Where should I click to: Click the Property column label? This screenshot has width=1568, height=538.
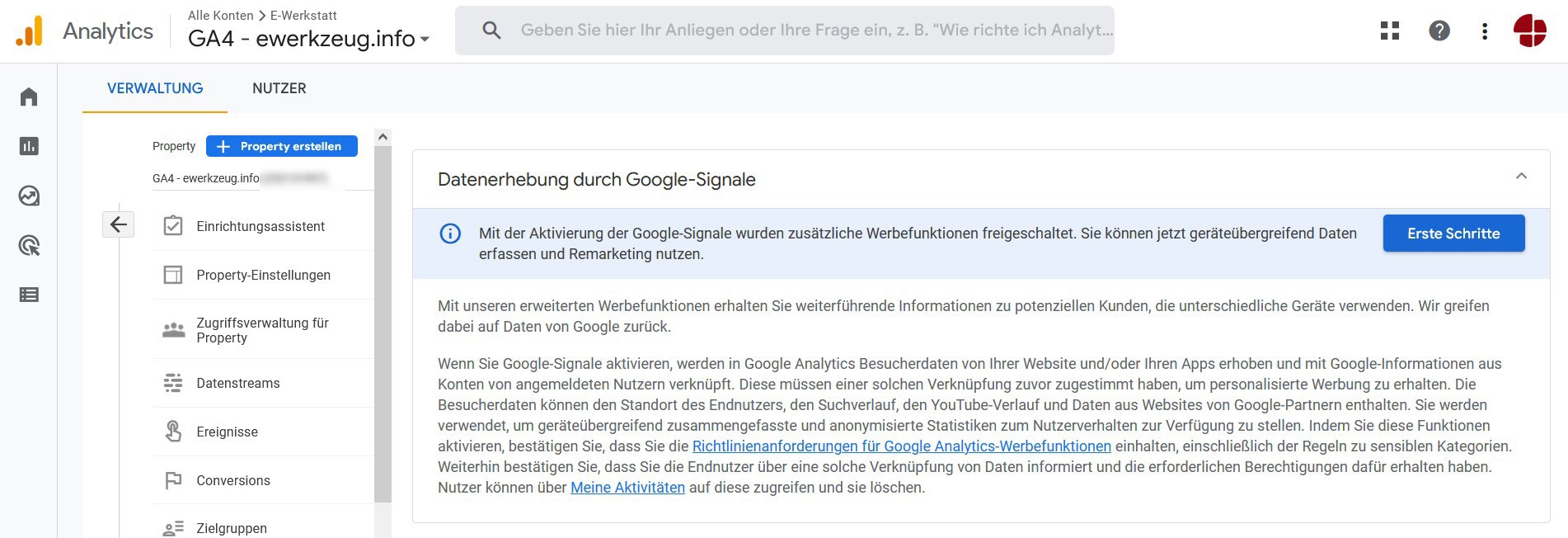[174, 146]
